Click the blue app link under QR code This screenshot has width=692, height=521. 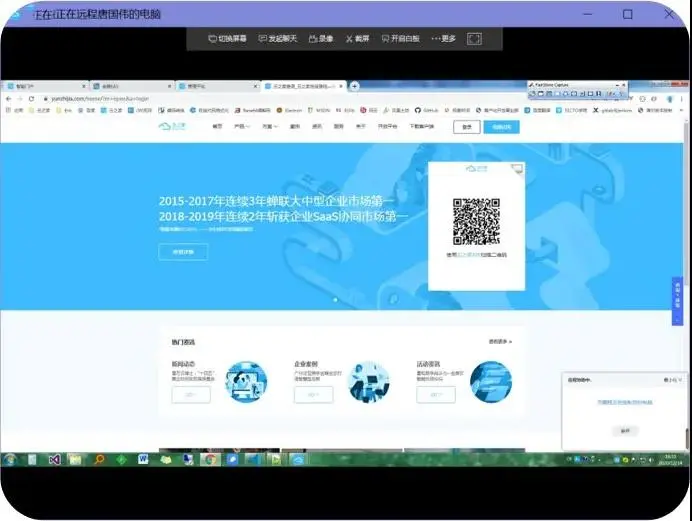[x=468, y=255]
